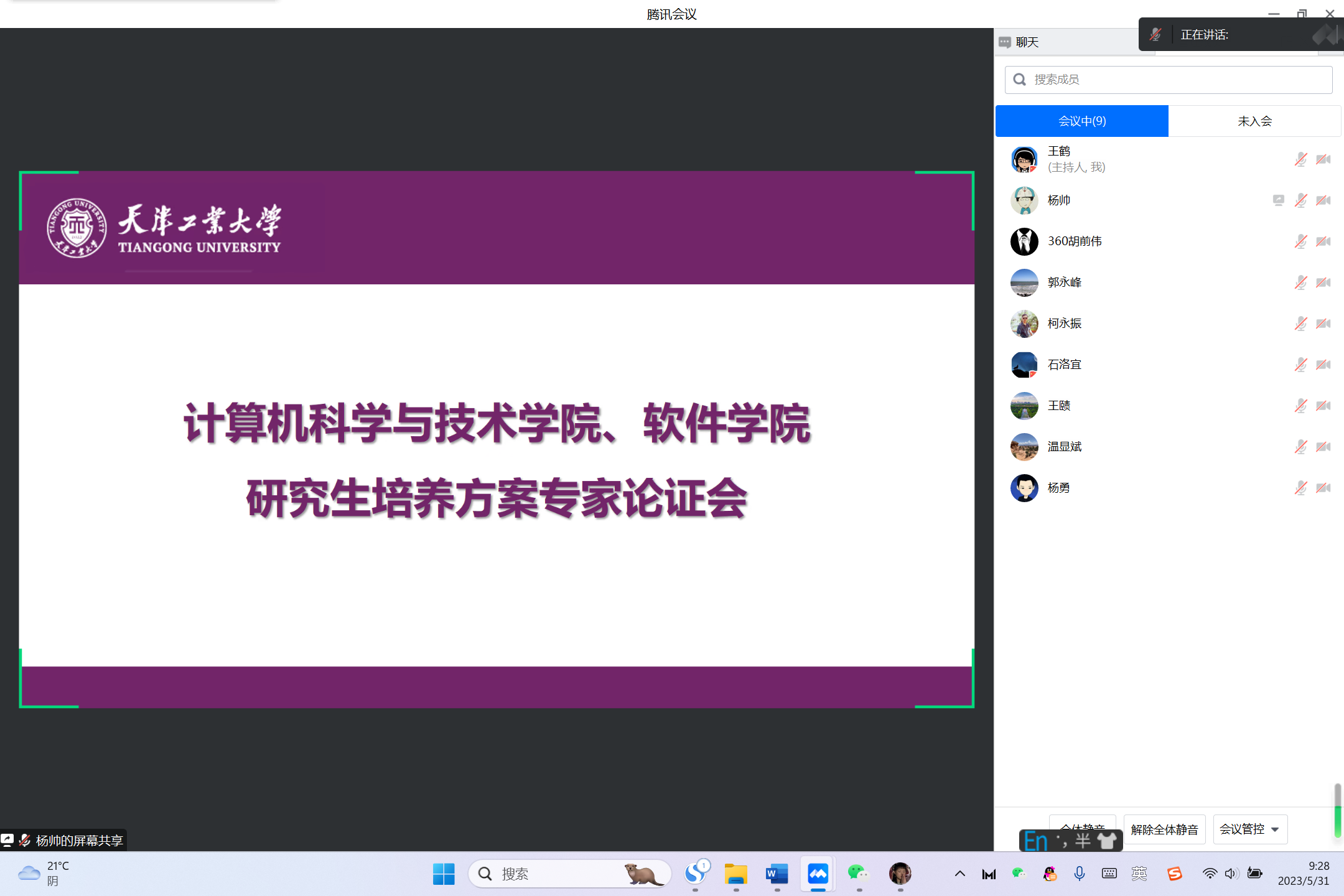Click the system volume icon in tray

(x=1231, y=874)
